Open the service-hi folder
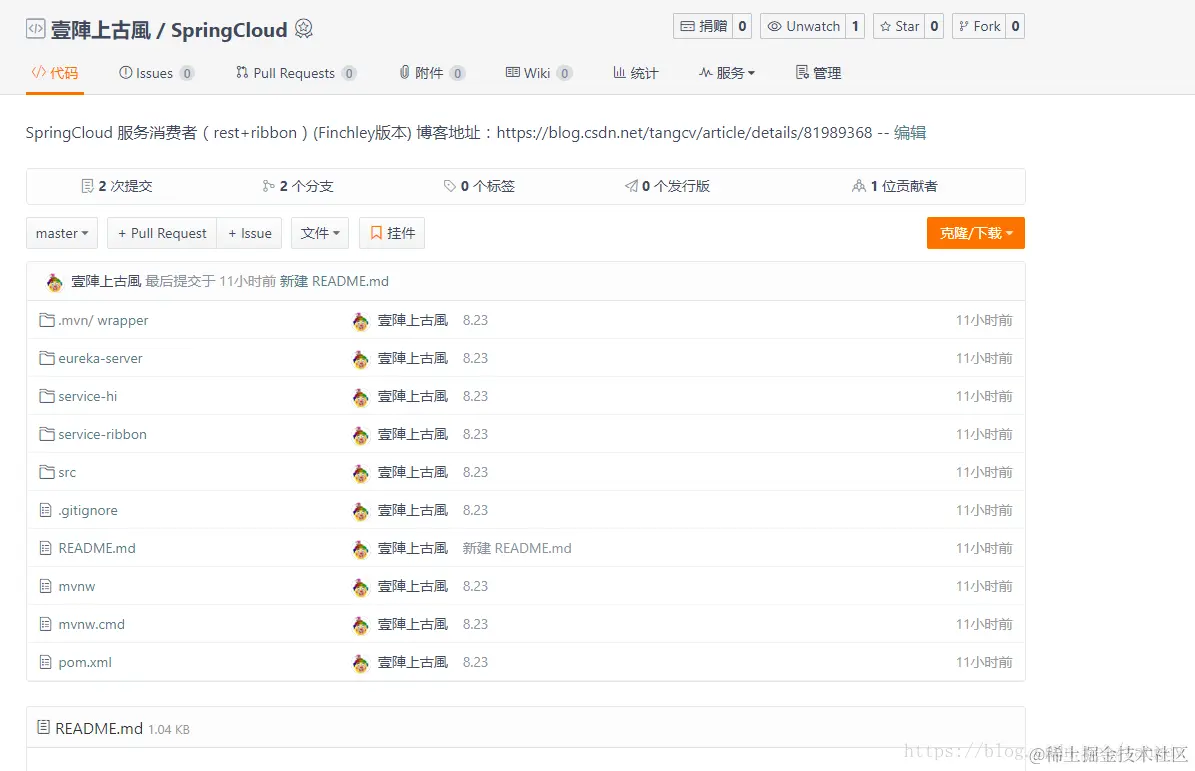This screenshot has width=1195, height=771. click(x=88, y=396)
